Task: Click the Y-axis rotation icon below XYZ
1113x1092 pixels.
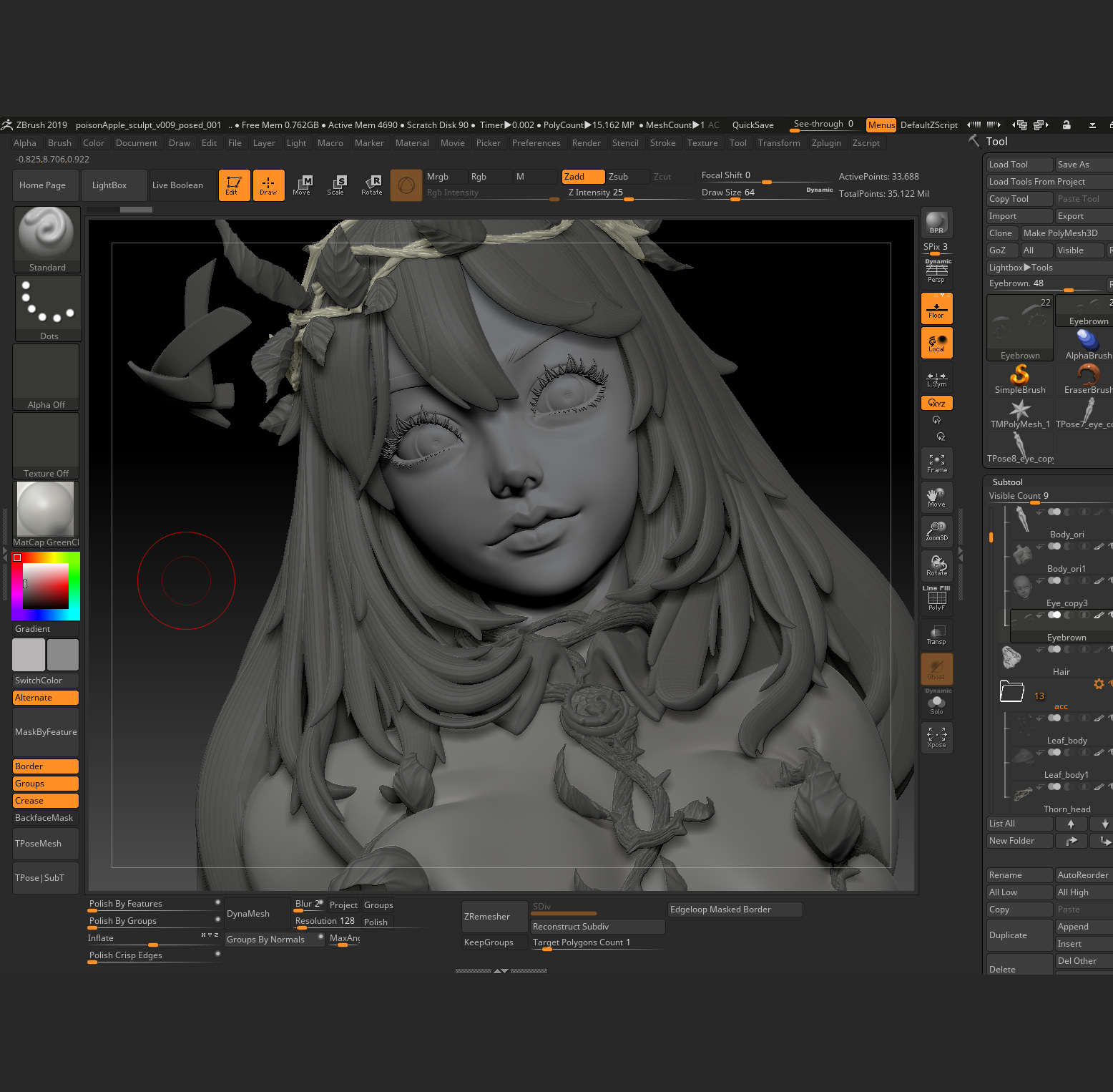Action: [936, 420]
